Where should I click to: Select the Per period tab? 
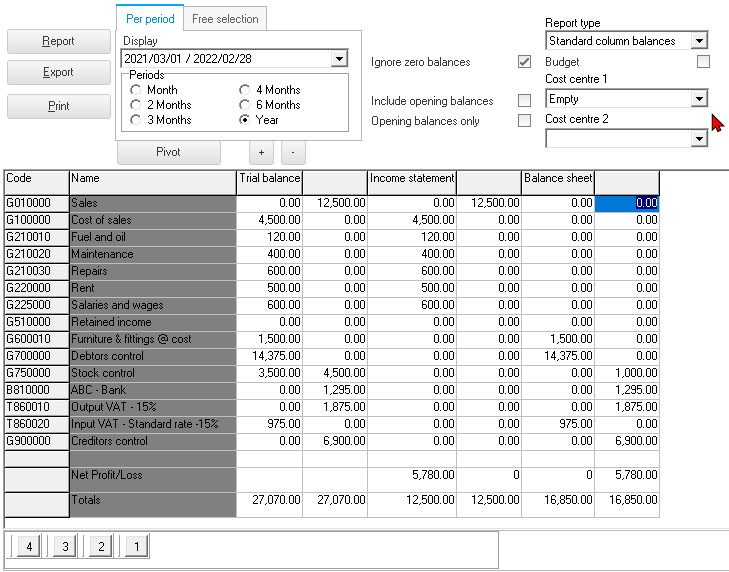click(150, 19)
